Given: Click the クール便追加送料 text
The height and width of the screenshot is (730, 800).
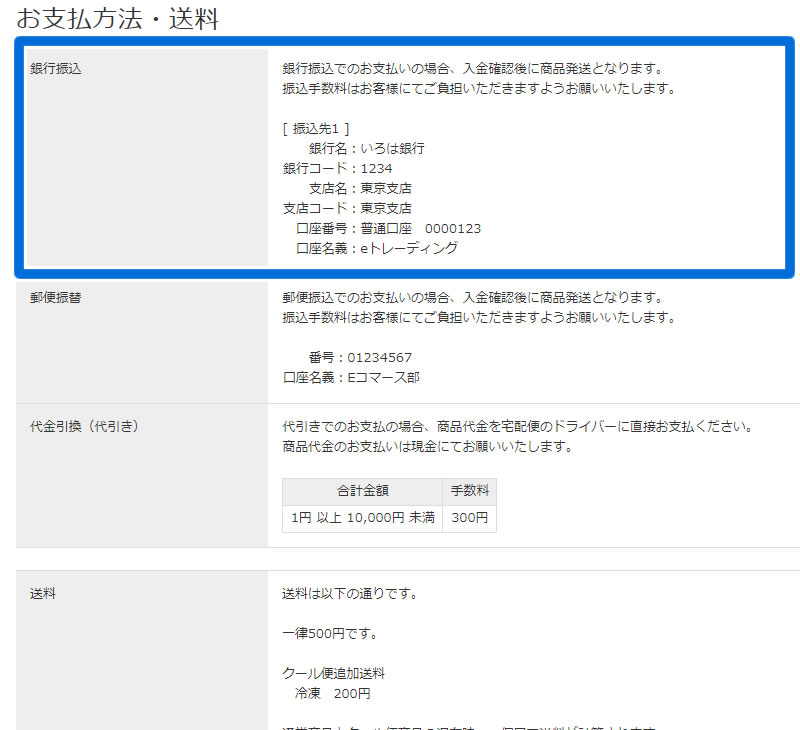Looking at the screenshot, I should pyautogui.click(x=333, y=674).
